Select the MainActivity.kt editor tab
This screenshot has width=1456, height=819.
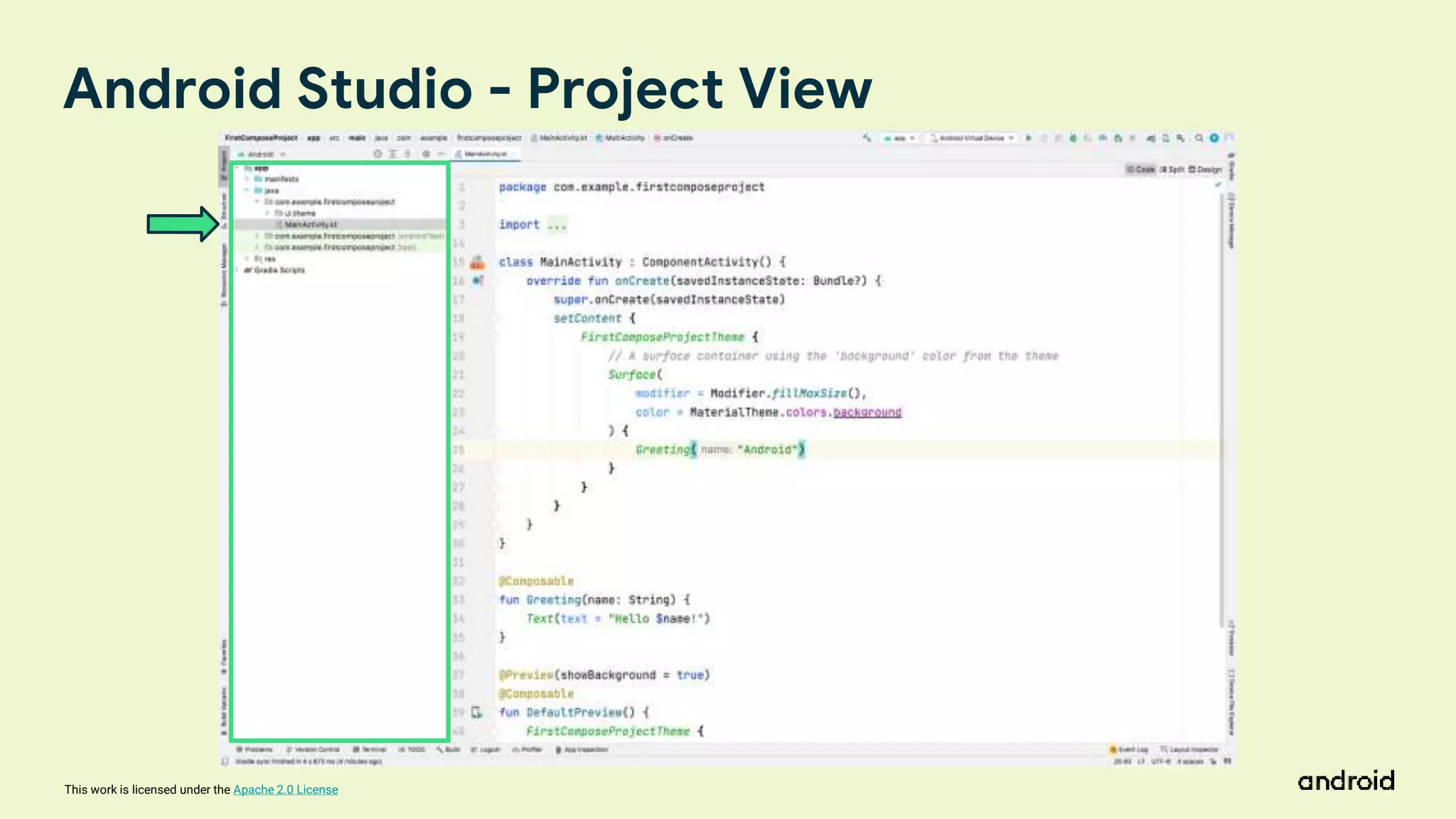point(486,154)
